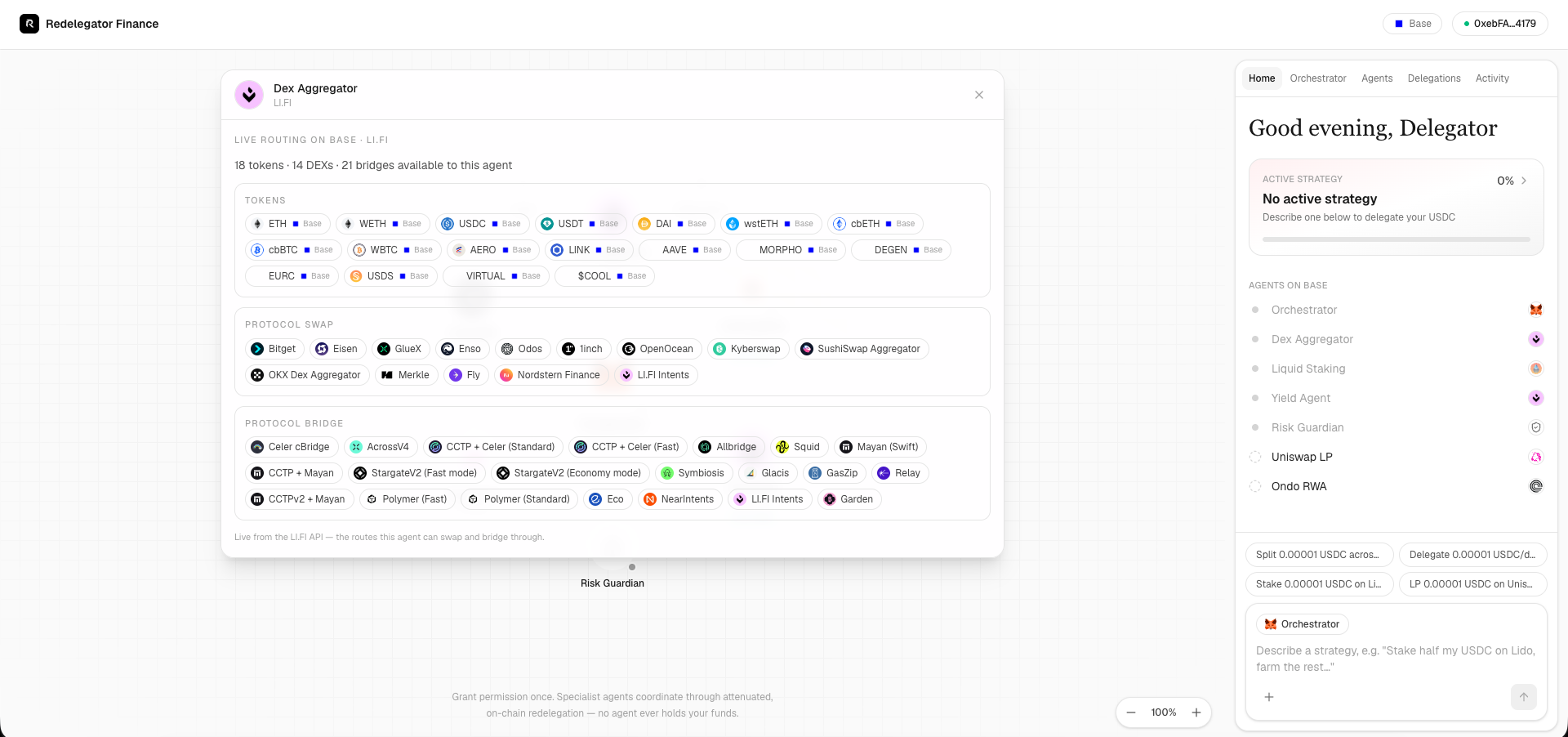Choose the Delegate 0.00001 USDC suggestion
This screenshot has width=1568, height=737.
[x=1473, y=555]
